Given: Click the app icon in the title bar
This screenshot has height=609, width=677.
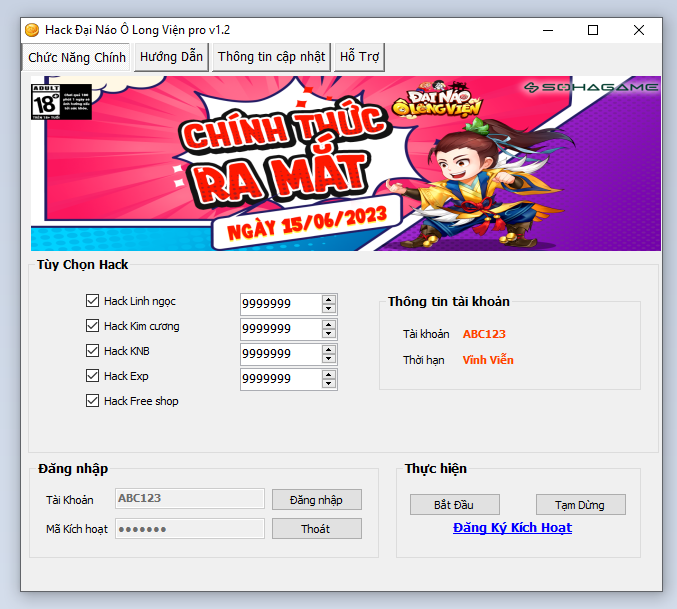Looking at the screenshot, I should 32,30.
